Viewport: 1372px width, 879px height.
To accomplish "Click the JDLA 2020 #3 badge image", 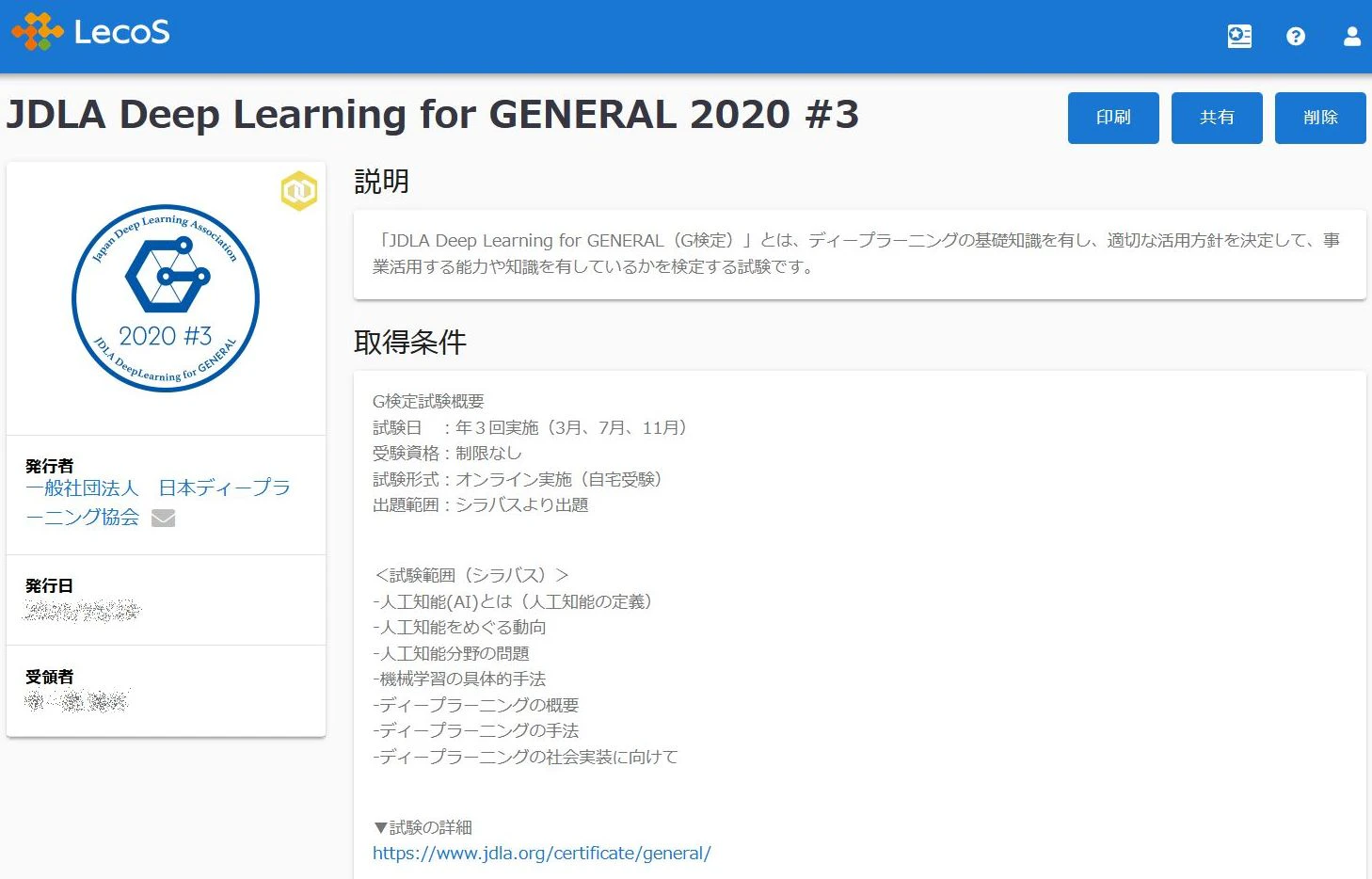I will pos(166,298).
